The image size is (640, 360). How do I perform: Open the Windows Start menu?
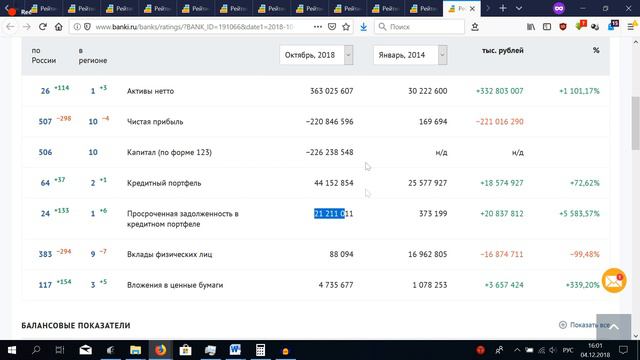click(x=11, y=350)
